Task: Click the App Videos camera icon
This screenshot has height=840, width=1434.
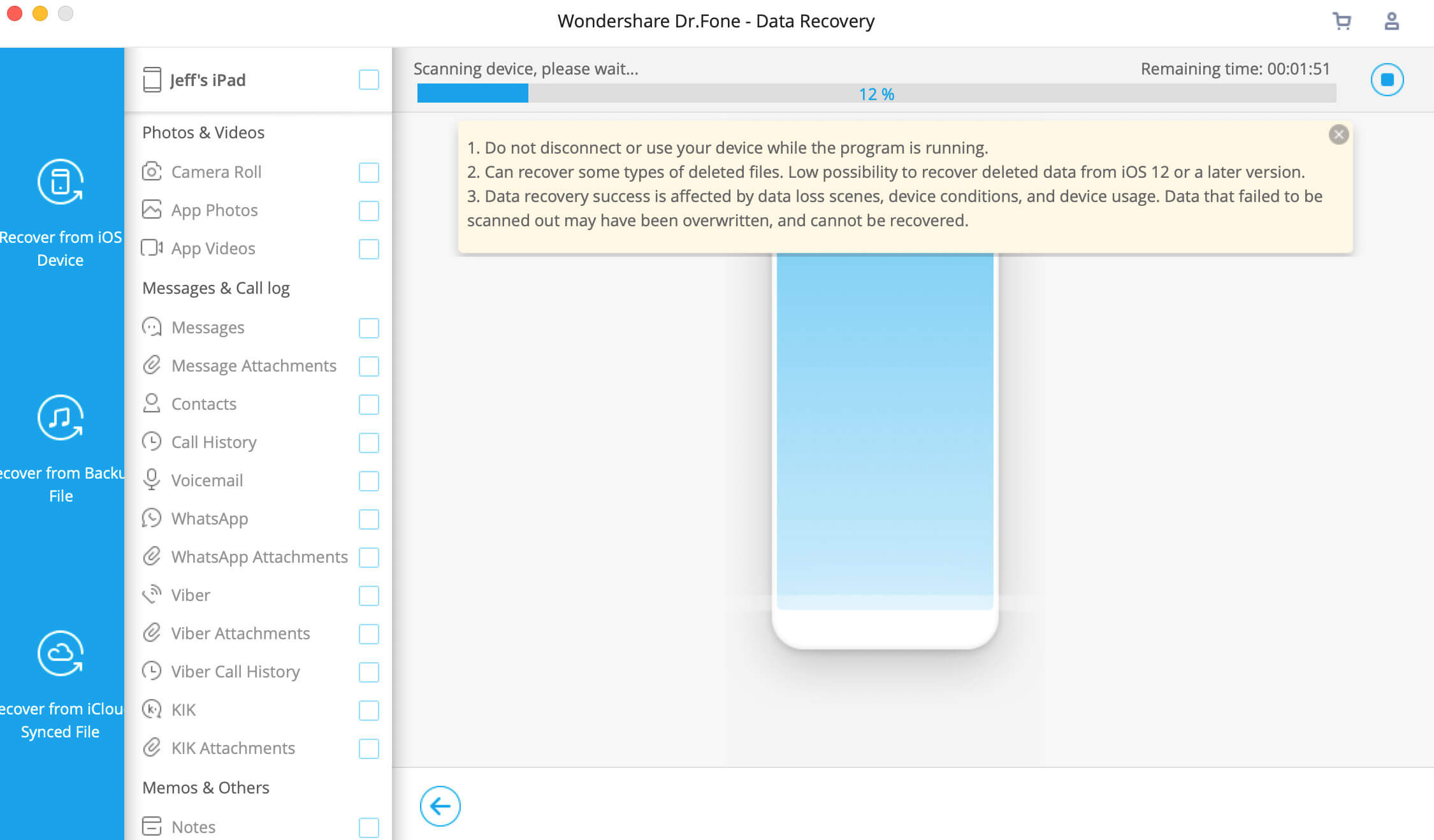Action: (x=152, y=248)
